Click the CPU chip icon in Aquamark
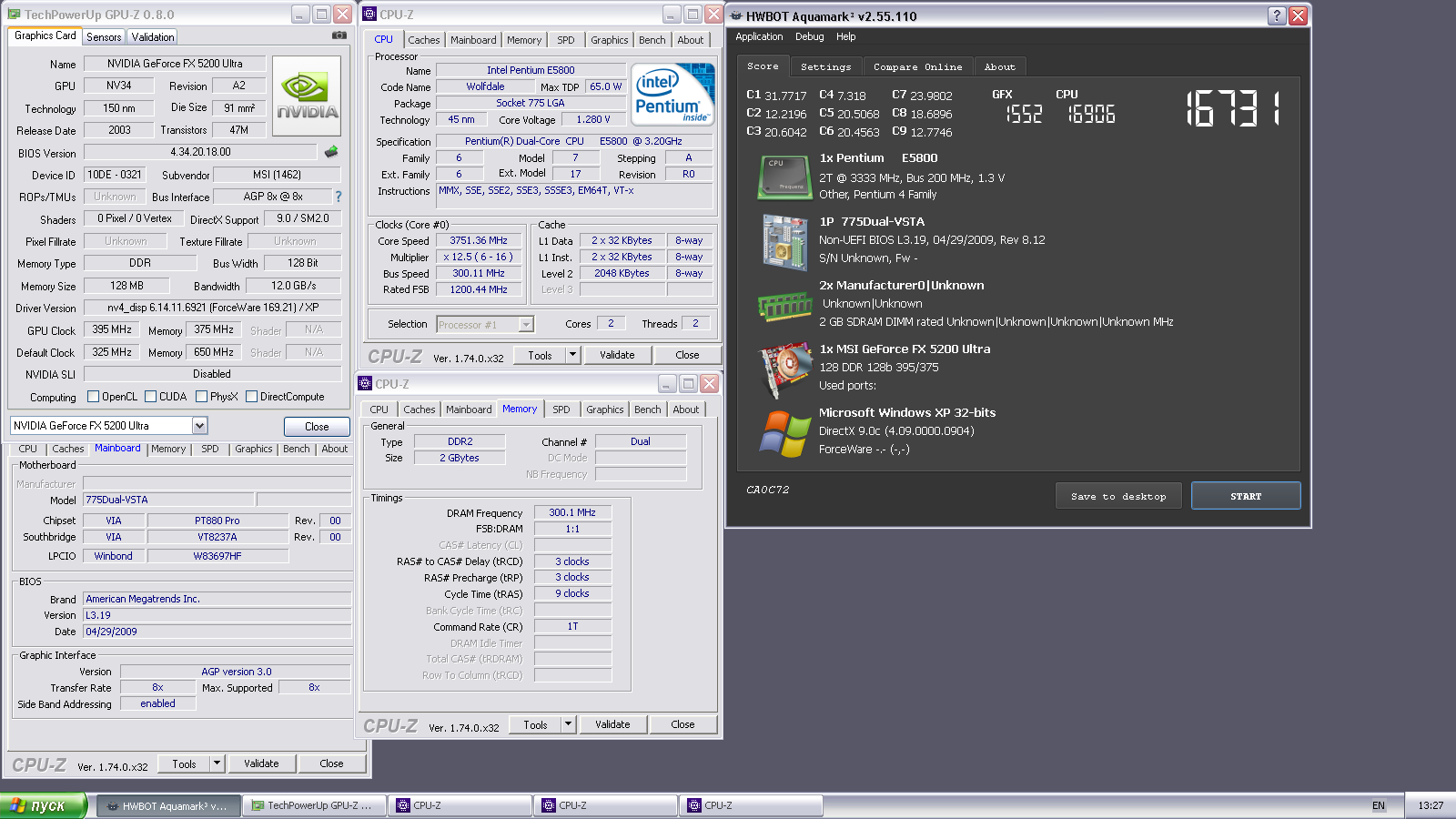The image size is (1456, 819). tap(784, 177)
